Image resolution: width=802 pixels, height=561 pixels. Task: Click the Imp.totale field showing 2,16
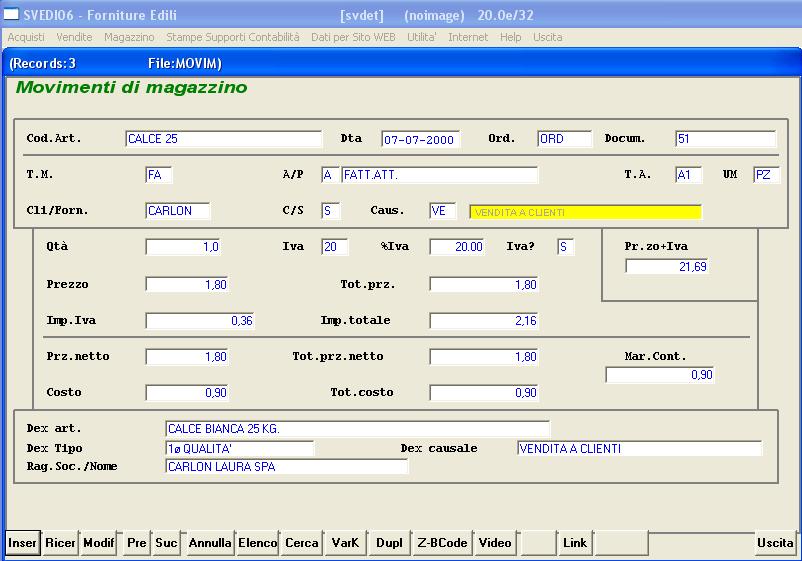484,321
